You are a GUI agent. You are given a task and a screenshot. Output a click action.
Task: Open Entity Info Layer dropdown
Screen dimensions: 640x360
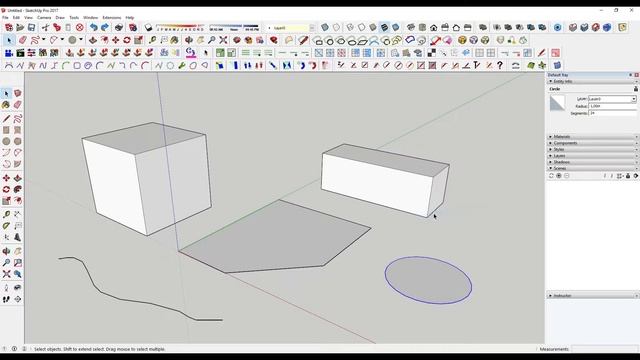634,99
